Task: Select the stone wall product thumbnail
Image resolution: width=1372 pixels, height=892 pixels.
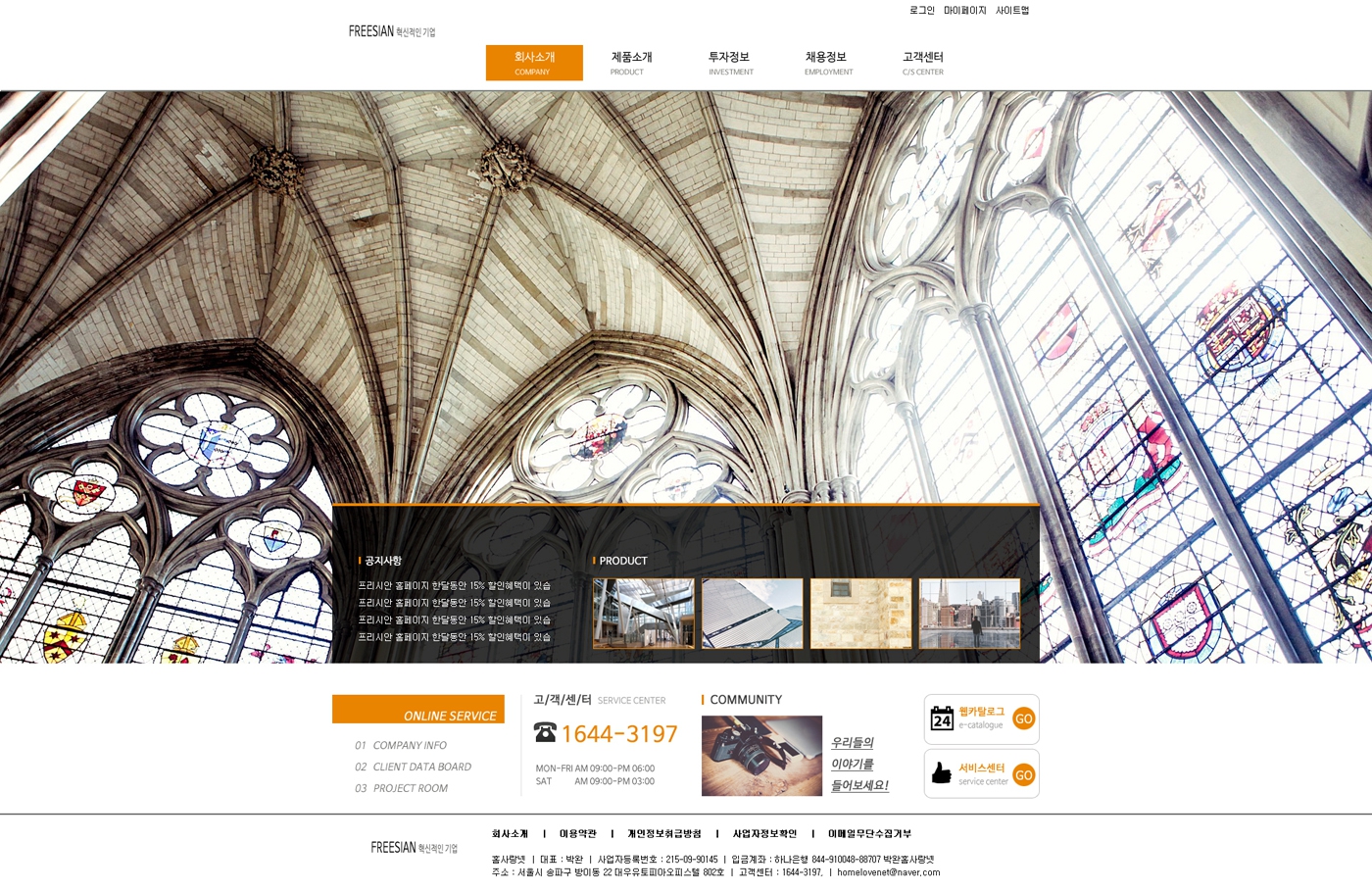Action: tap(860, 614)
